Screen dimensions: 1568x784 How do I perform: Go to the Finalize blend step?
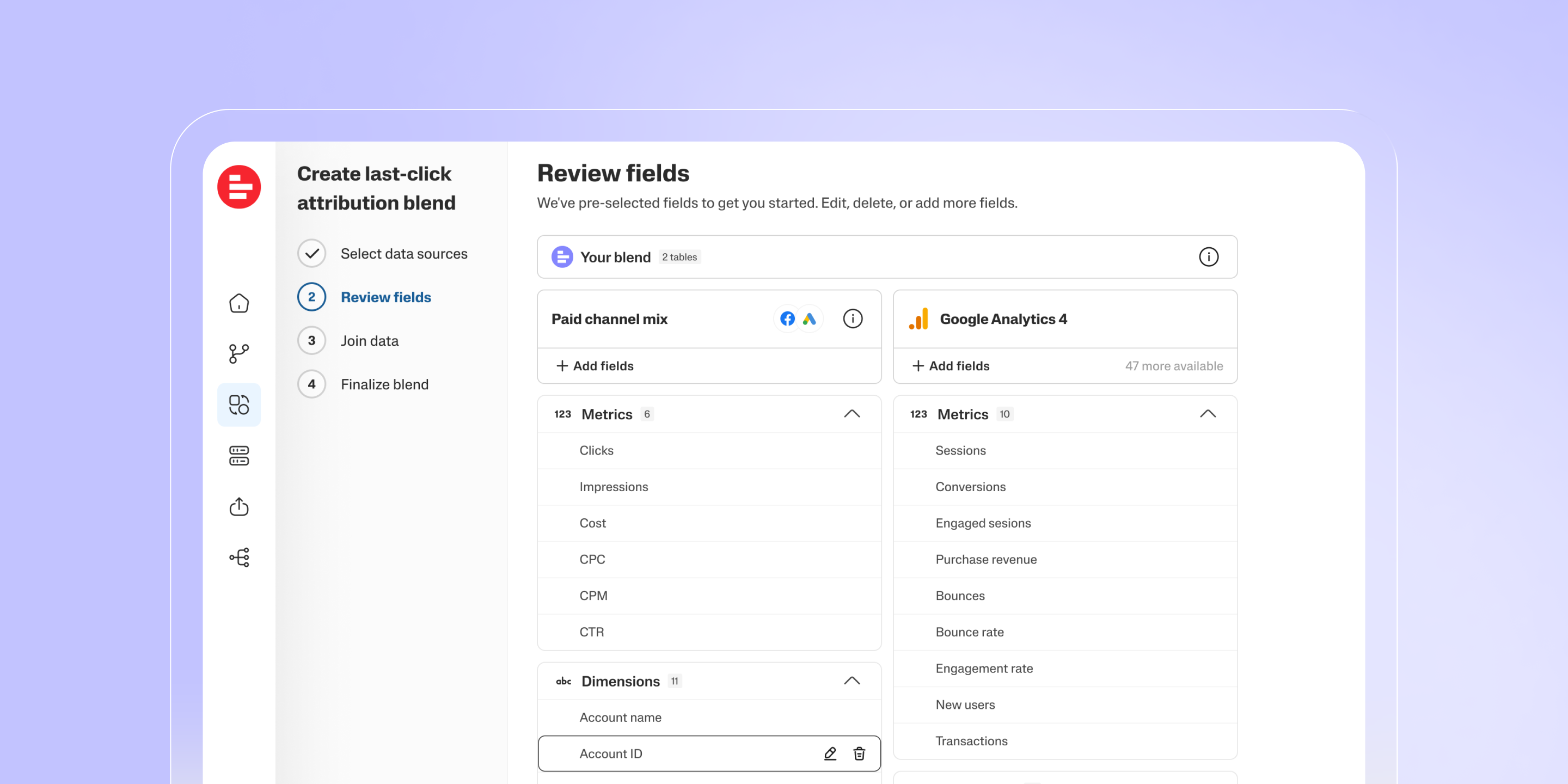click(x=384, y=384)
